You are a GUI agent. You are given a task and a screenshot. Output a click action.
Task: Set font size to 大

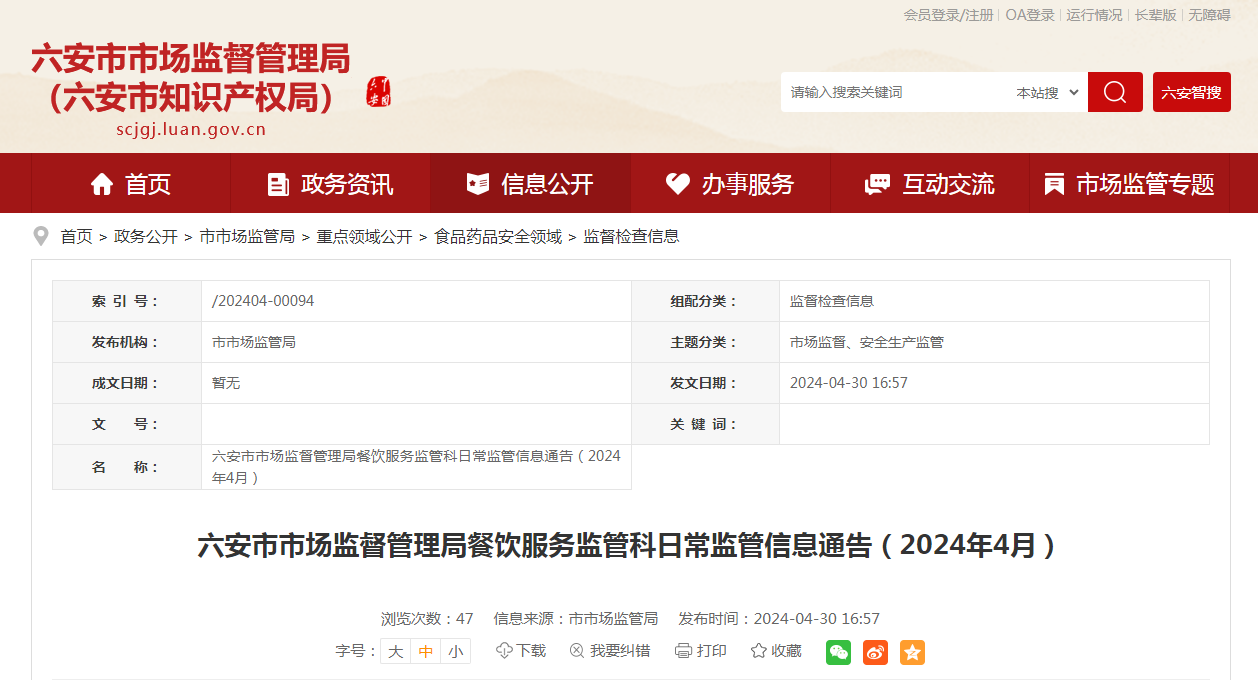[x=396, y=651]
